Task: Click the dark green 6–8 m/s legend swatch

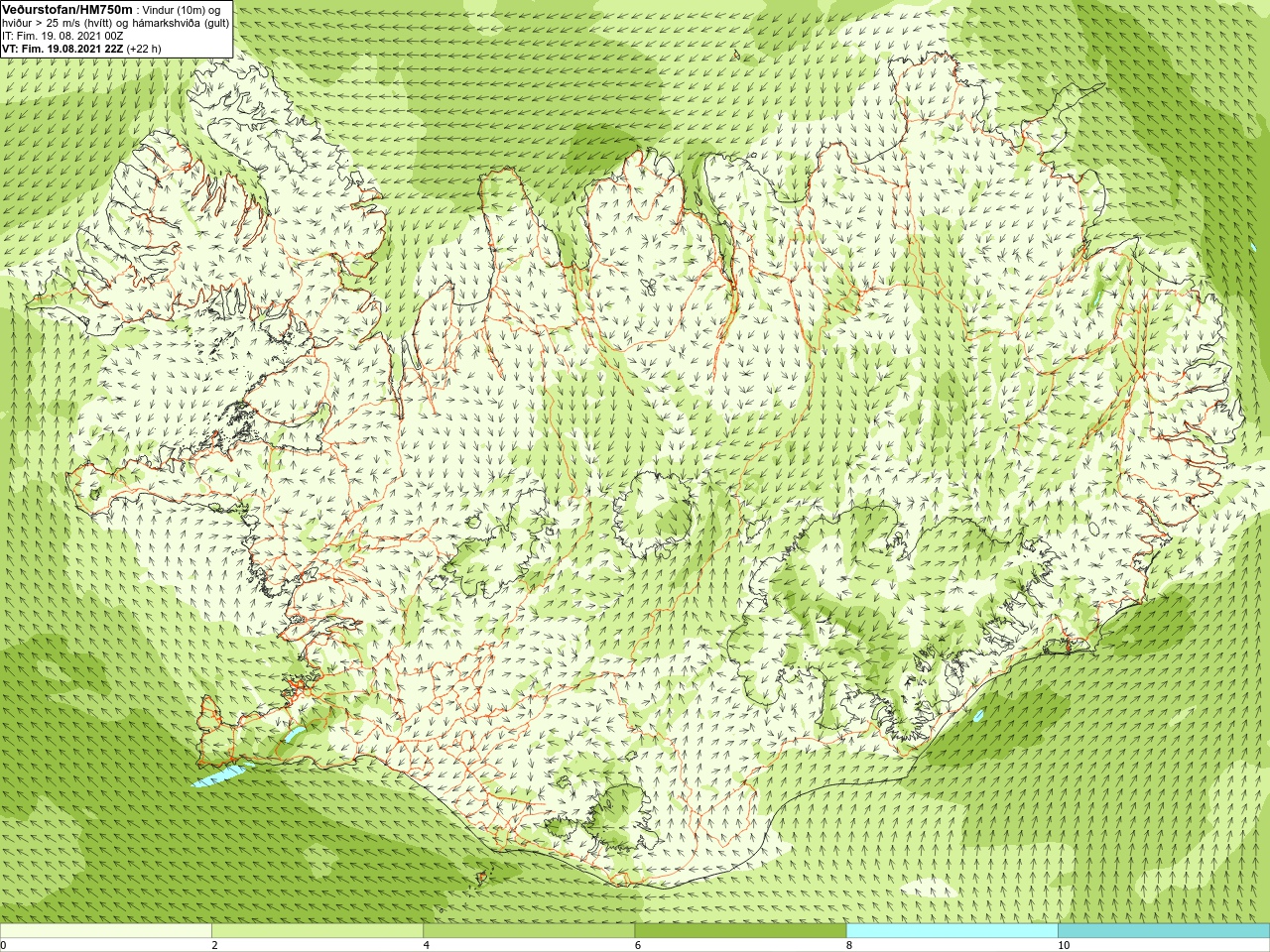Action: (x=740, y=931)
